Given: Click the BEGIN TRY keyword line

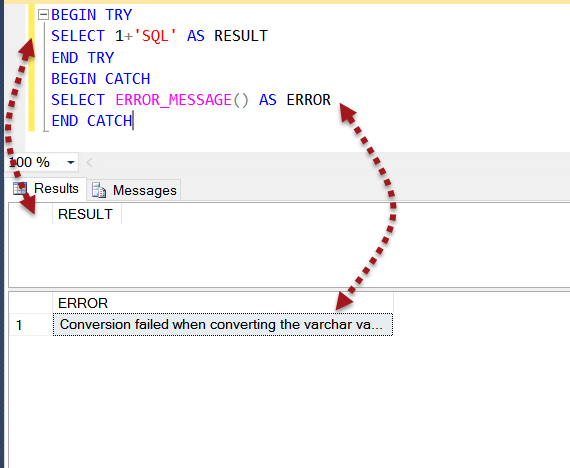Looking at the screenshot, I should tap(92, 15).
